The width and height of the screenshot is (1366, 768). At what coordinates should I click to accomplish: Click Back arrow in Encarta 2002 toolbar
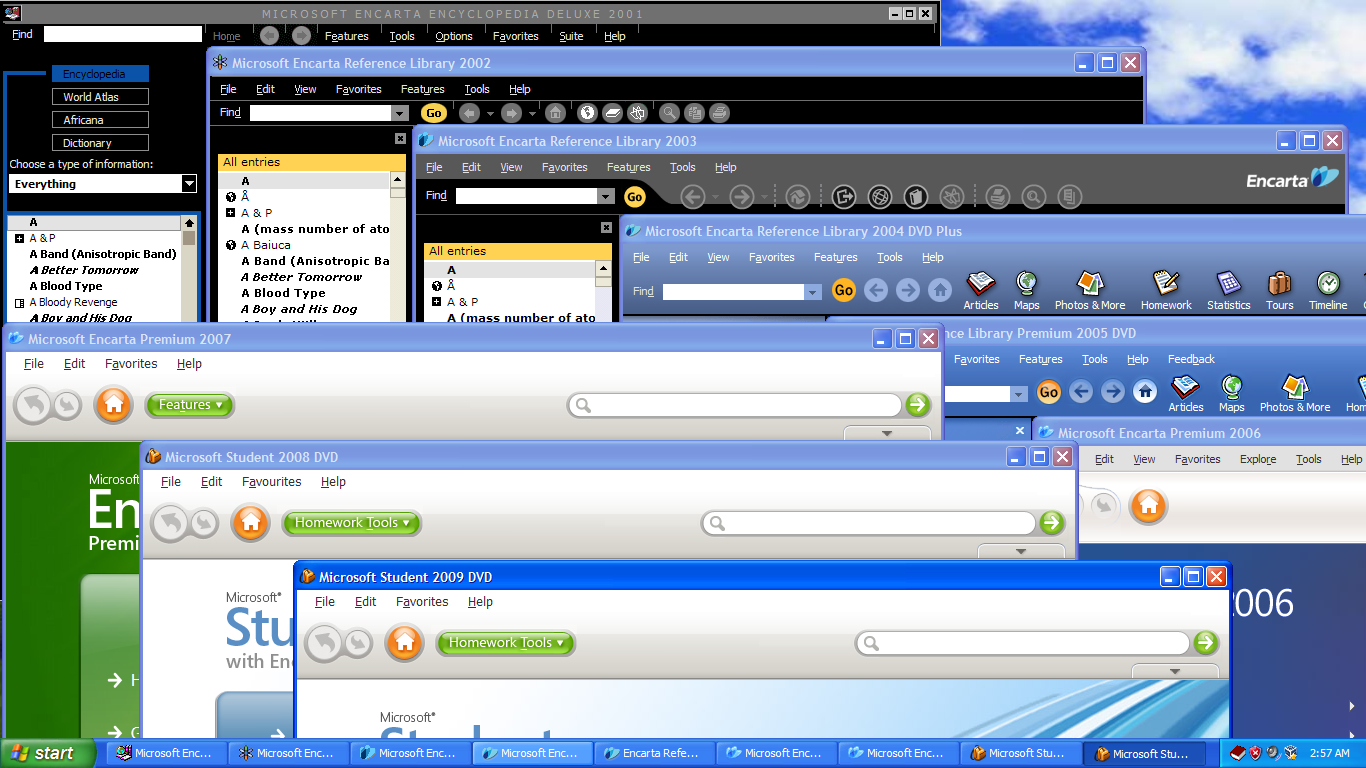[469, 113]
